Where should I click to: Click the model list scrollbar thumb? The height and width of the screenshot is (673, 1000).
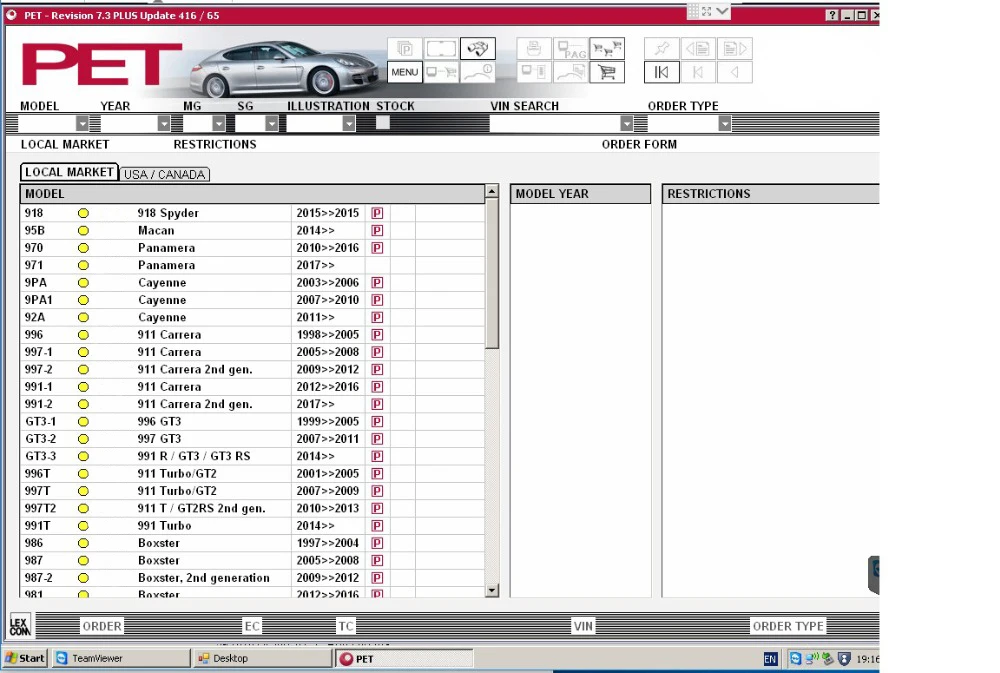pos(492,273)
